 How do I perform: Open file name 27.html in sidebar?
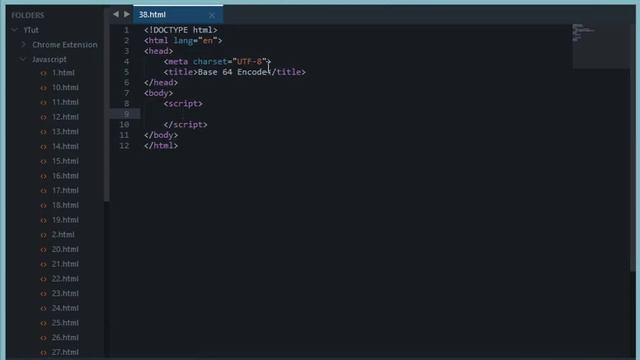coord(65,352)
